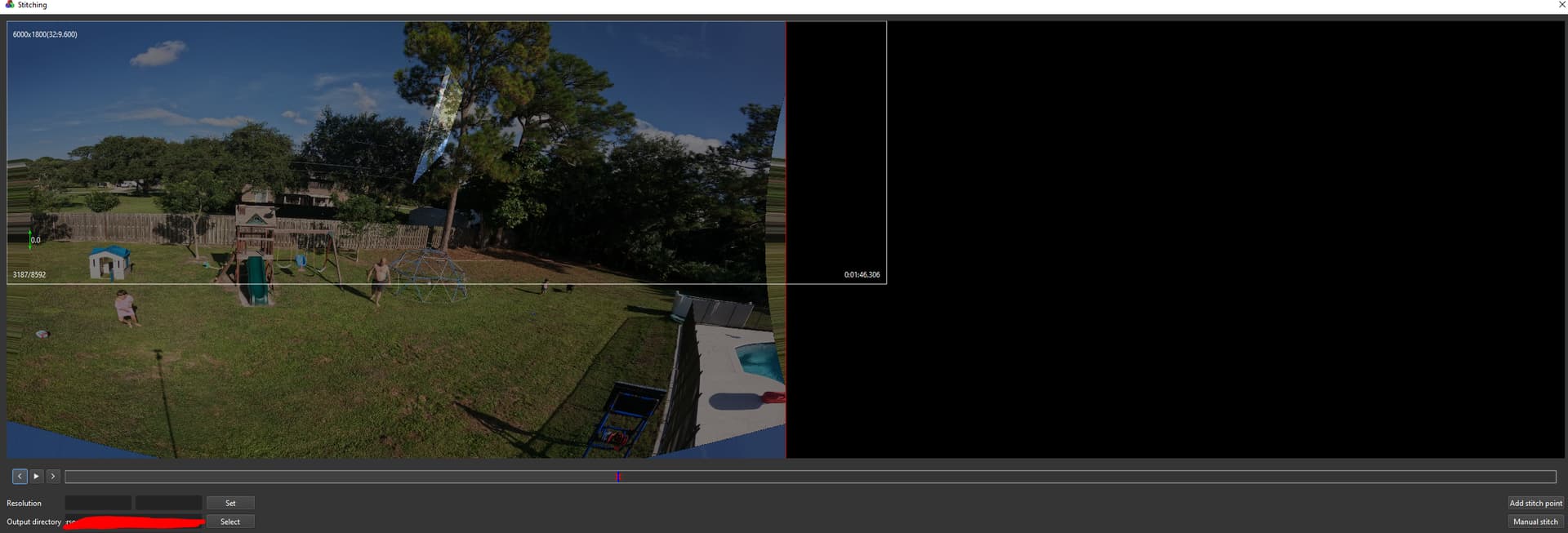Click the Stitching app icon in title bar

pos(9,5)
